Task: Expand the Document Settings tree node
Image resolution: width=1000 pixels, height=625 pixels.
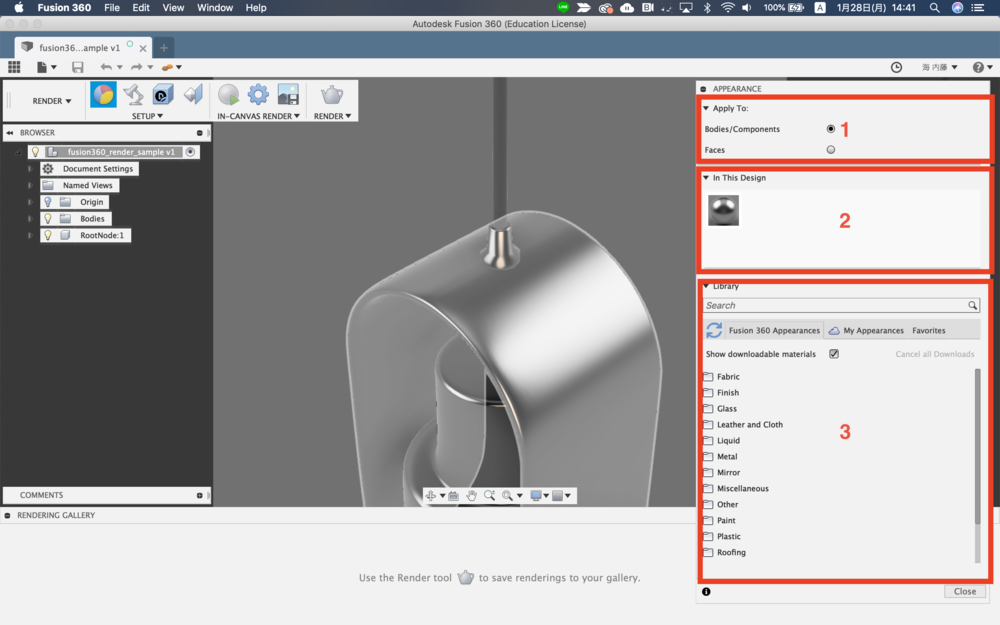Action: [x=30, y=169]
